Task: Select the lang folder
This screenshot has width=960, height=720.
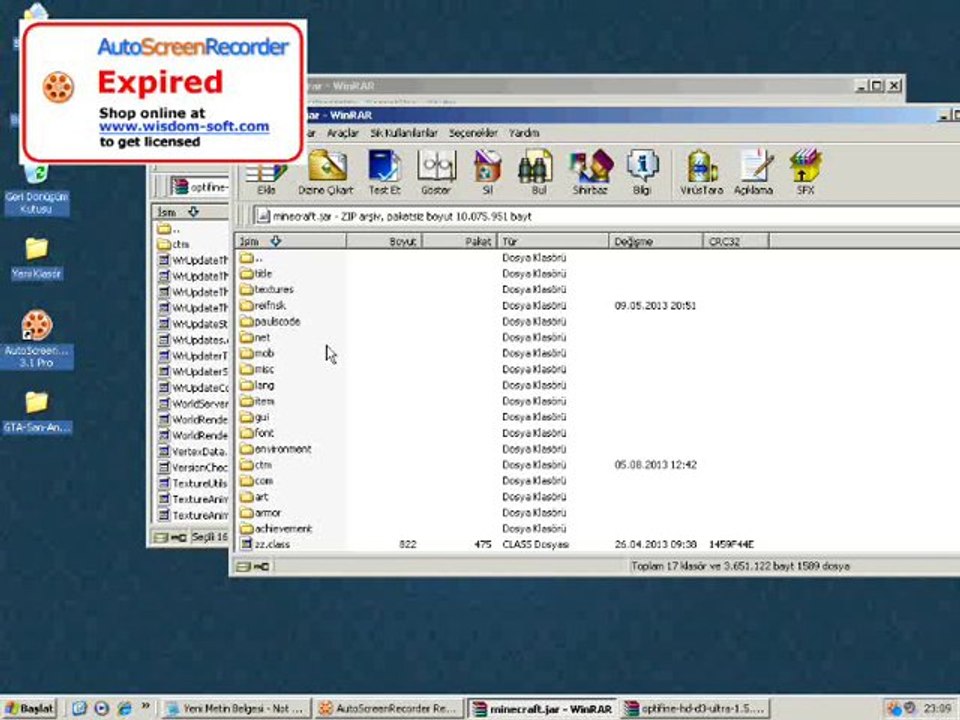Action: click(257, 385)
